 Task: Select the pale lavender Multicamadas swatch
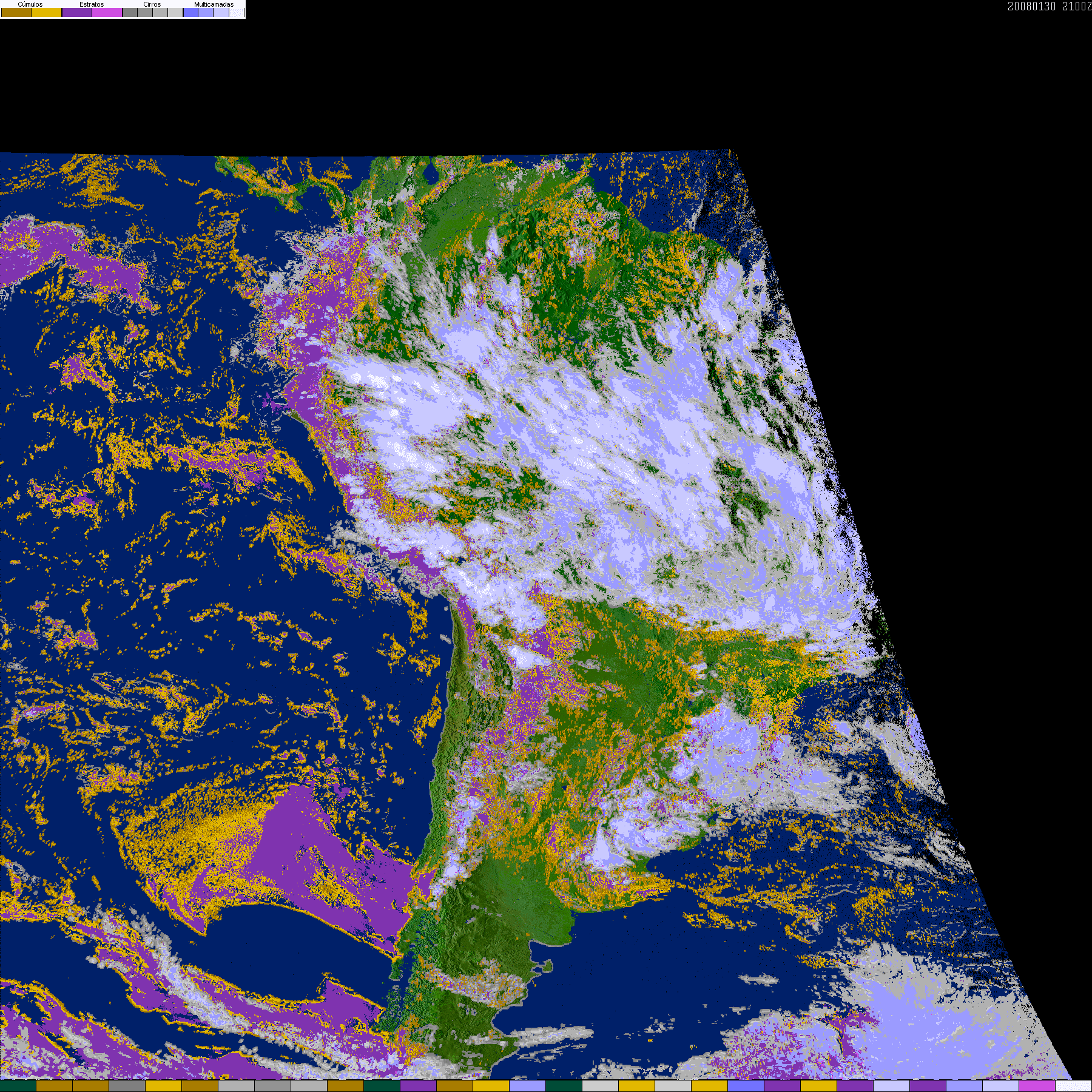(x=221, y=13)
